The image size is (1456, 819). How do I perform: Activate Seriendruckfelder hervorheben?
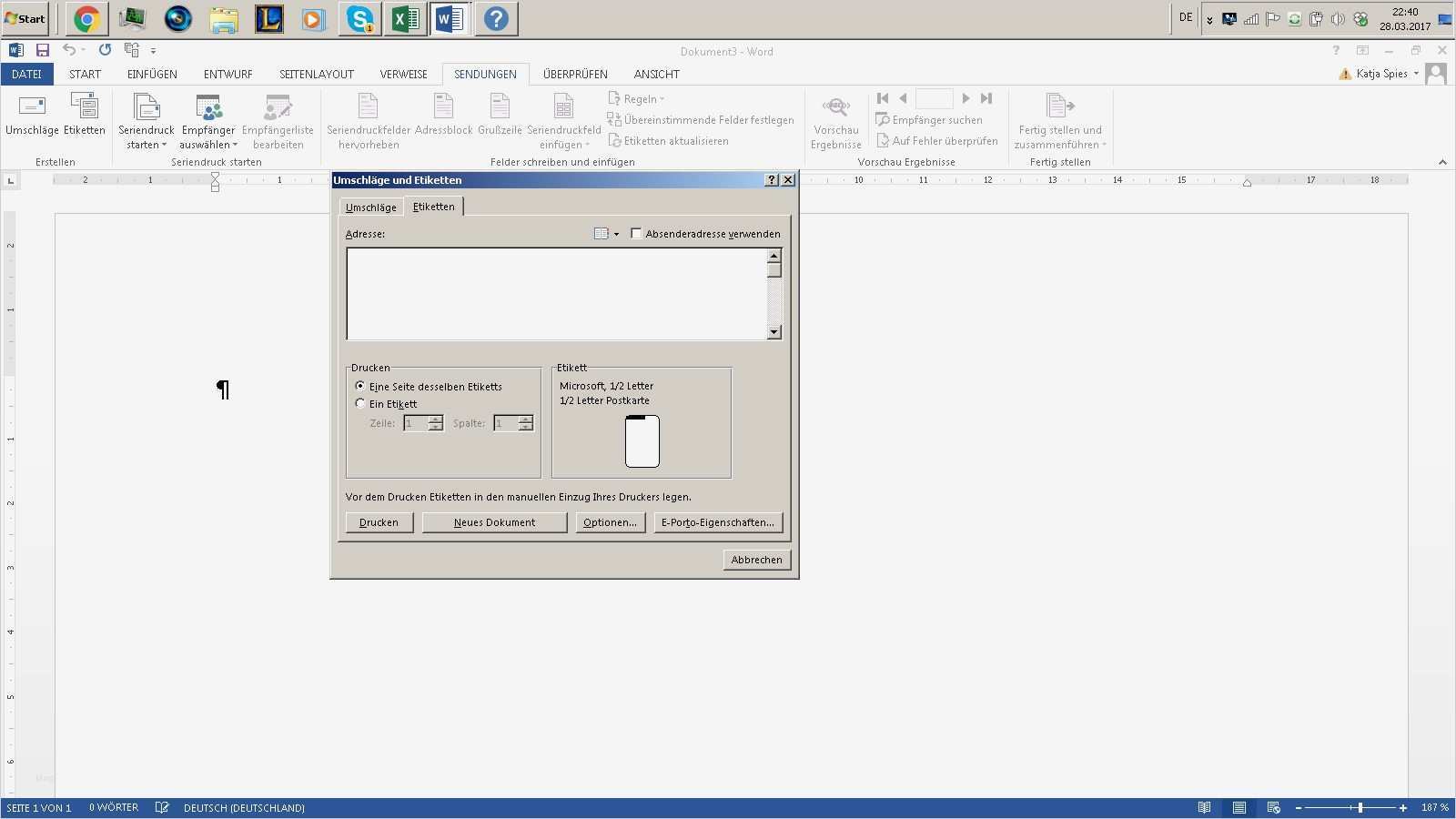pyautogui.click(x=368, y=118)
